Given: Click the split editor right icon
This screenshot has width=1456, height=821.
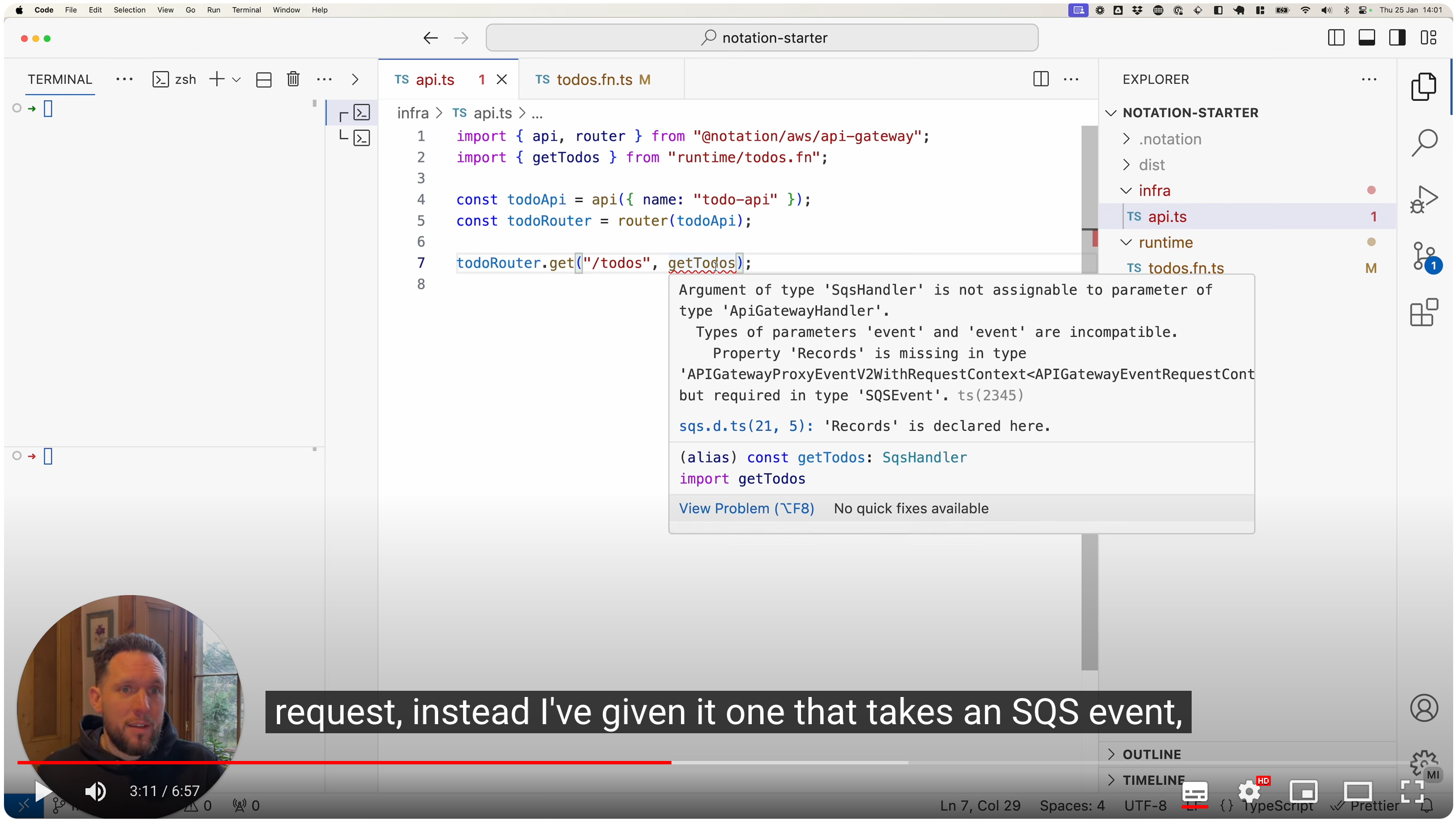Looking at the screenshot, I should 1040,79.
